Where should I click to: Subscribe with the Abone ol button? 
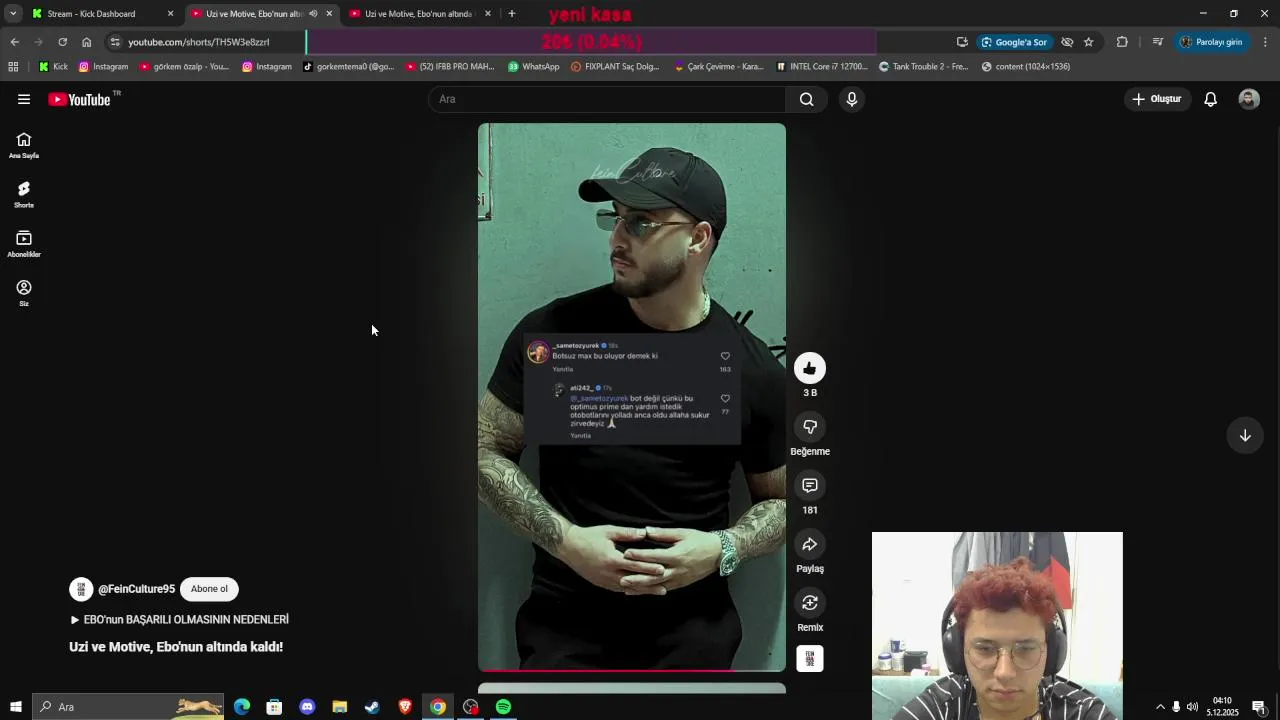point(209,589)
